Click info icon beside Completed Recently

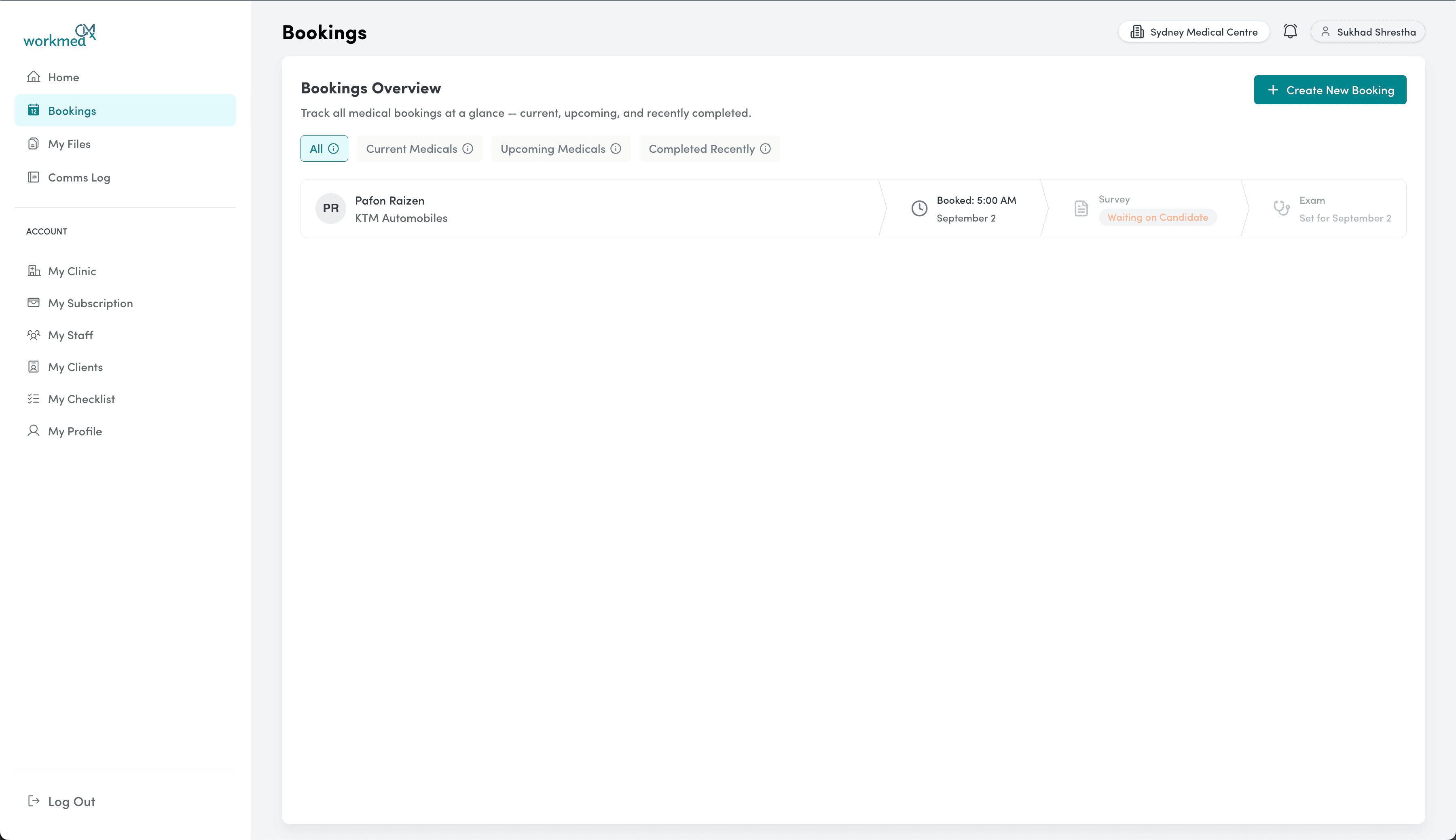click(765, 149)
